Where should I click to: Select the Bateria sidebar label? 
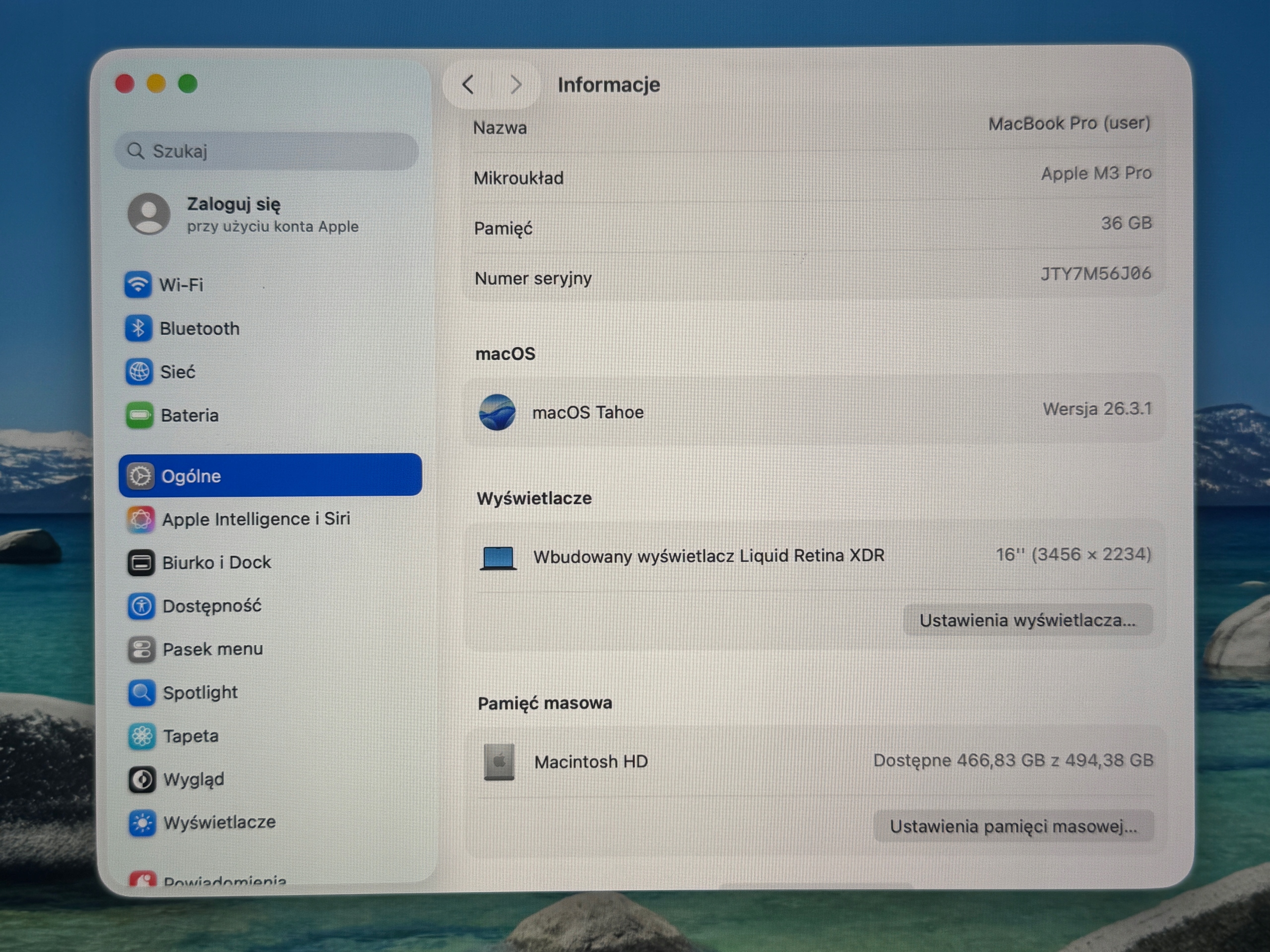(x=190, y=416)
